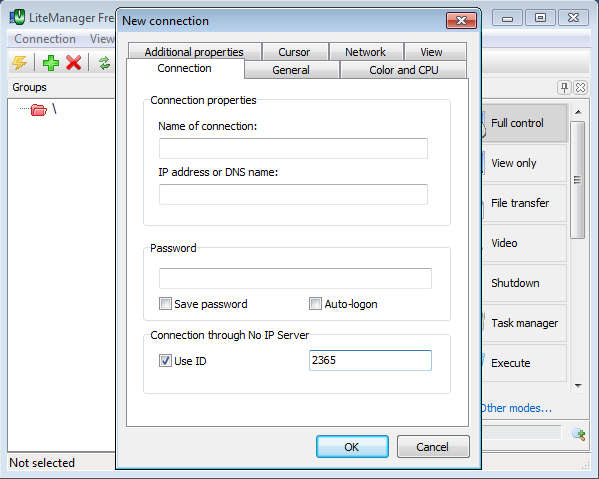Click the green plus add connection icon

51,63
